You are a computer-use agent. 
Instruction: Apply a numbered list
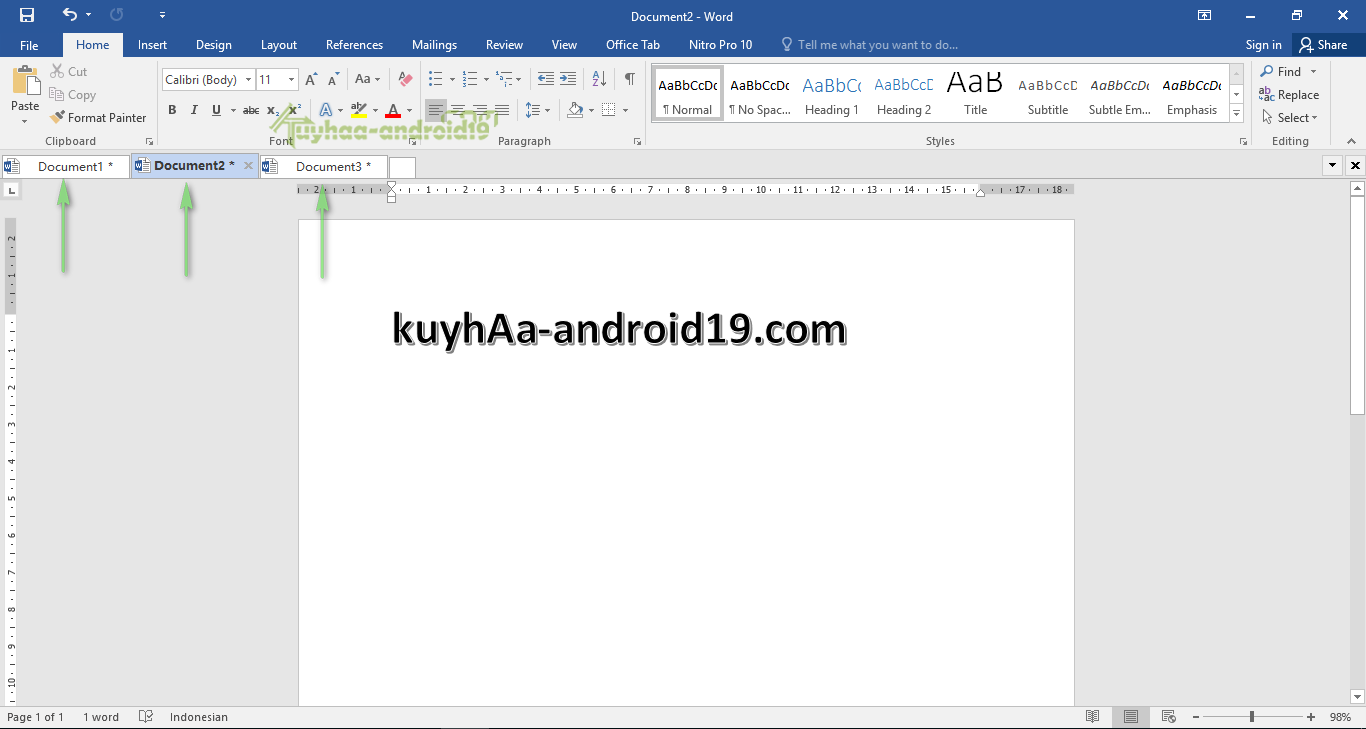click(x=470, y=79)
